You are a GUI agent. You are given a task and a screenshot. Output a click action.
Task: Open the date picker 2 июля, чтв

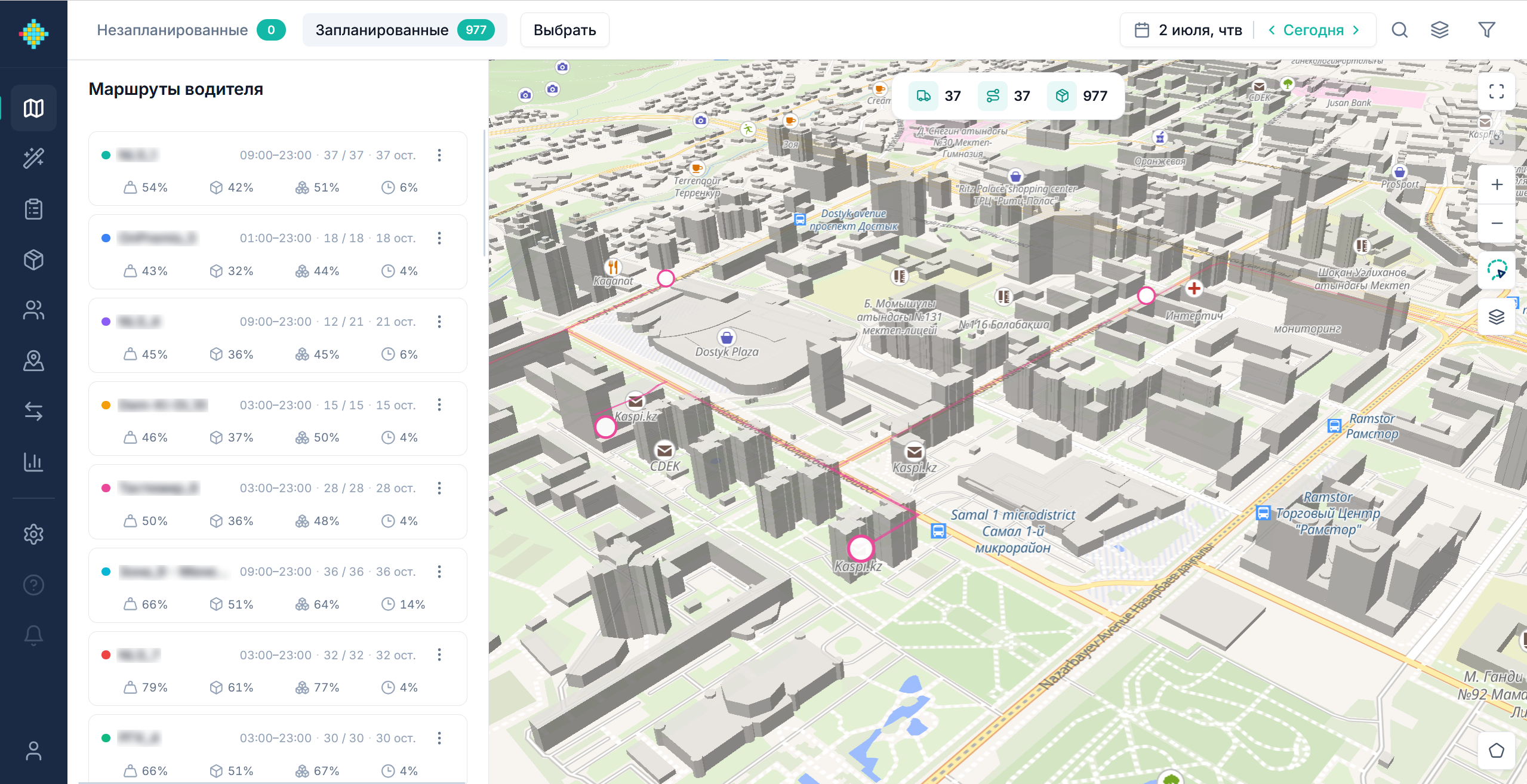[1189, 30]
